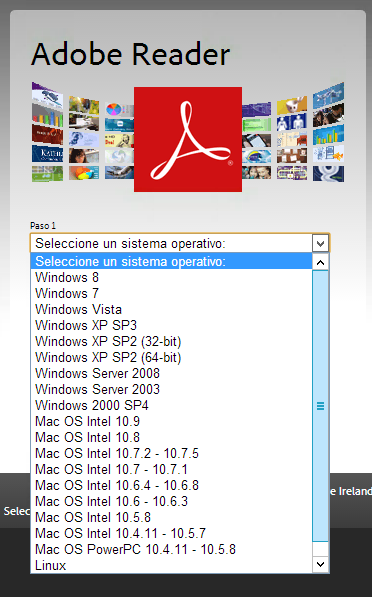Click the list scrollbar up arrow

(320, 262)
